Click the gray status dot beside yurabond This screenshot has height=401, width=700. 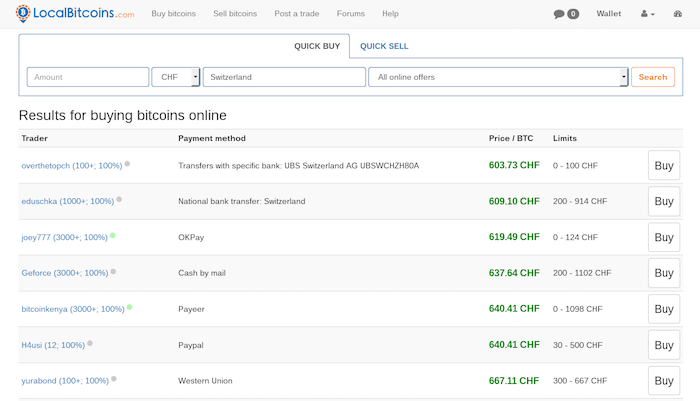(114, 379)
